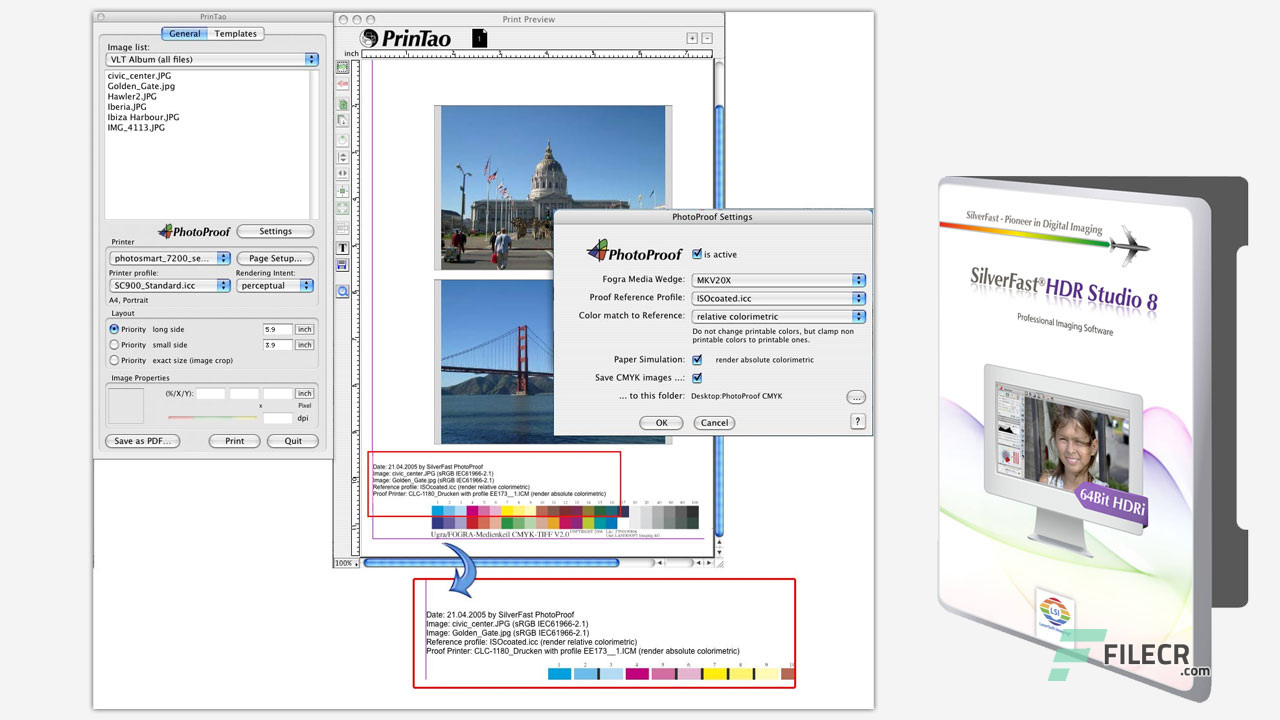The height and width of the screenshot is (720, 1280).
Task: Click the Page Setup... button
Action: pyautogui.click(x=275, y=258)
